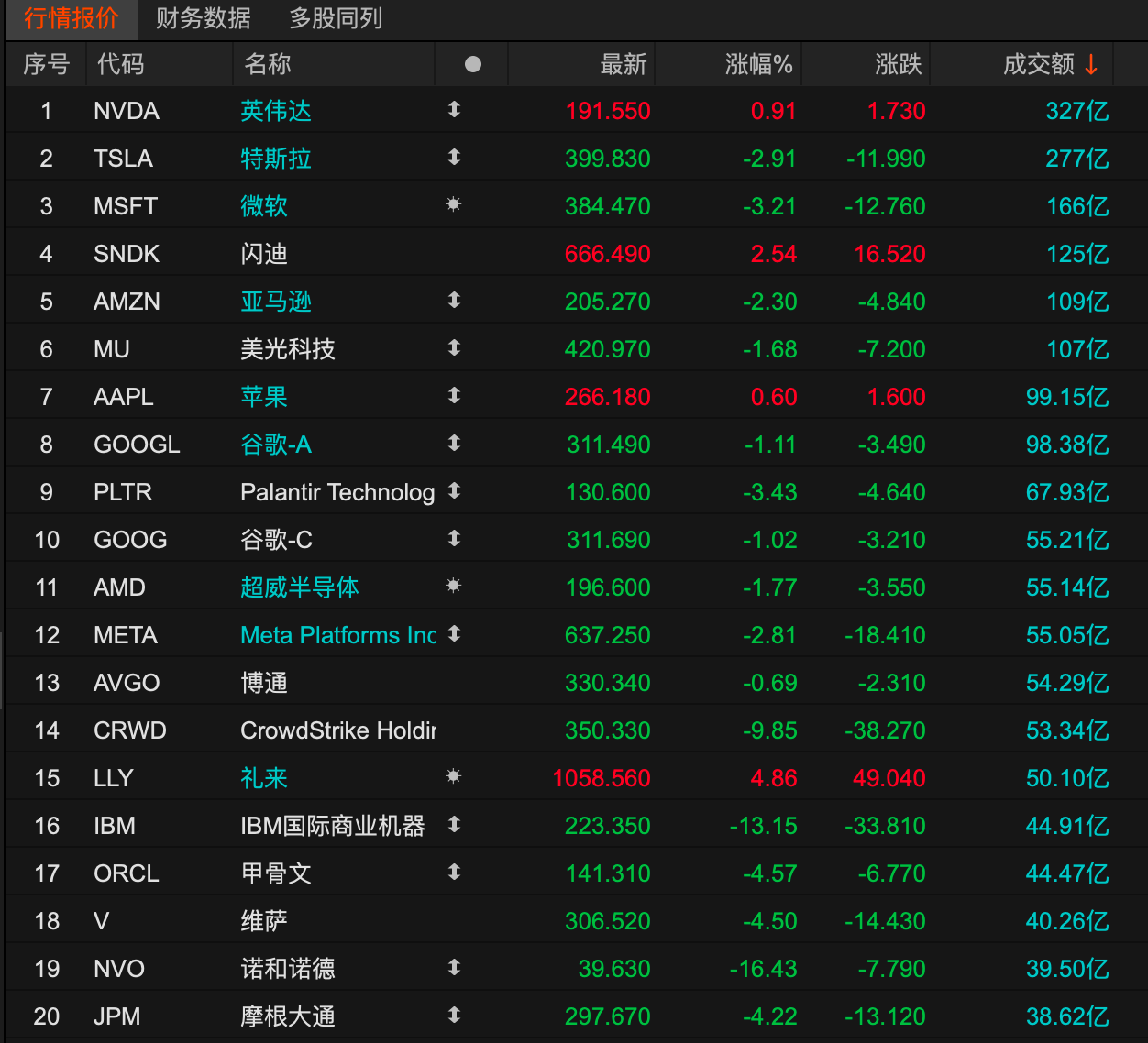Select the CrowdStrike Holdir name cell
The height and width of the screenshot is (1043, 1148).
coord(338,730)
